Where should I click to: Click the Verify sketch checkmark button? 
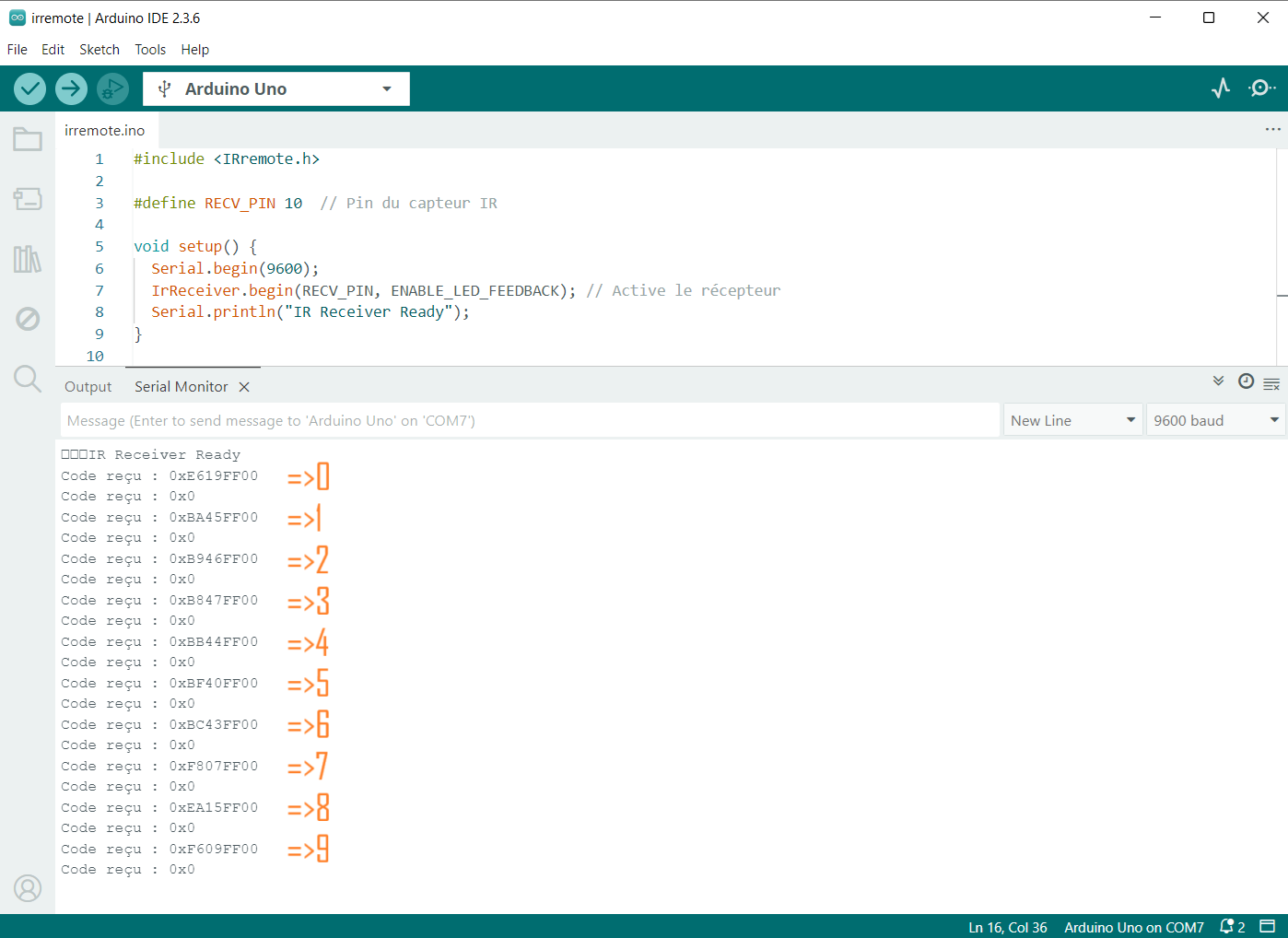click(29, 88)
